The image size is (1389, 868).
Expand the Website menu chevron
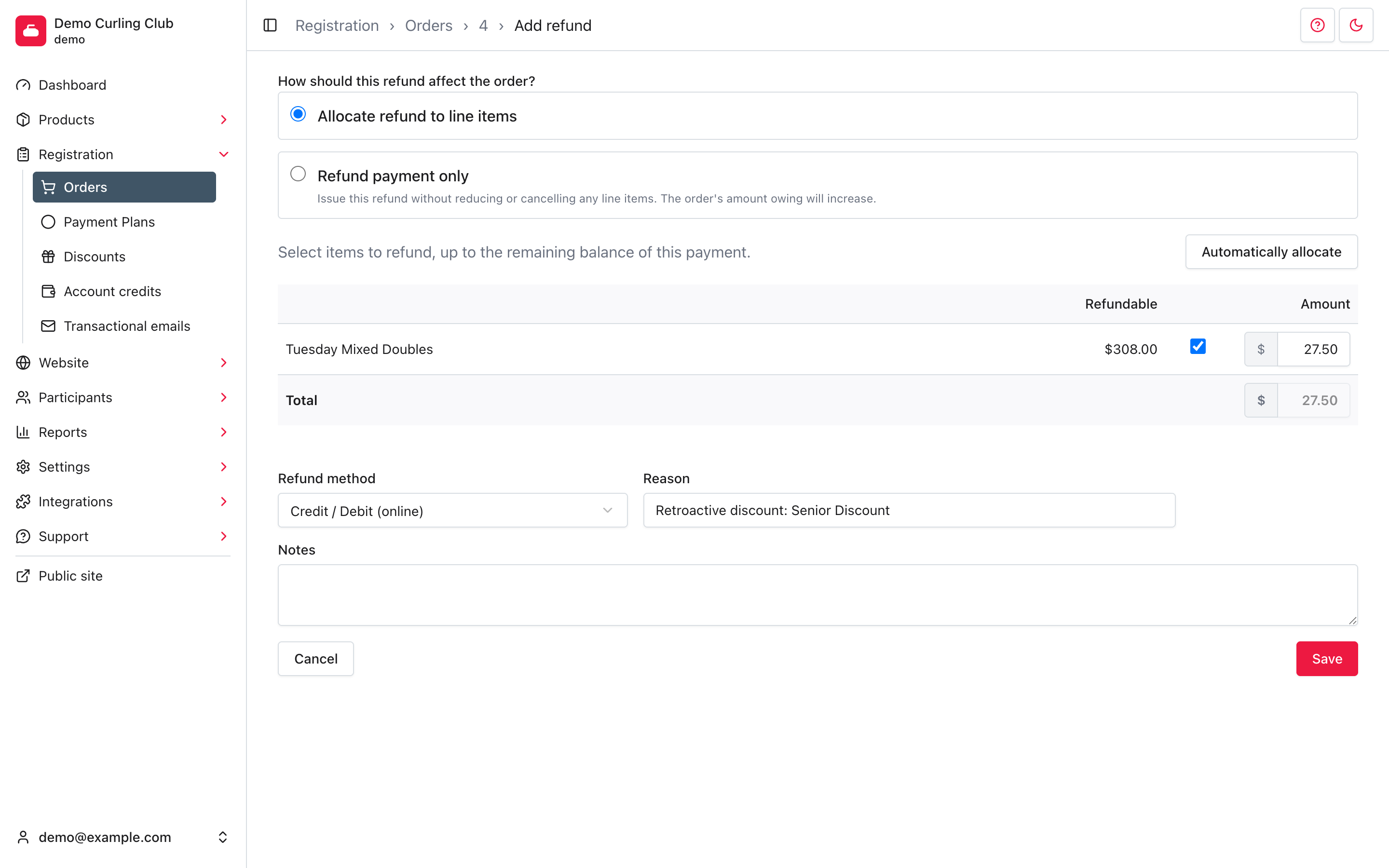(x=224, y=363)
